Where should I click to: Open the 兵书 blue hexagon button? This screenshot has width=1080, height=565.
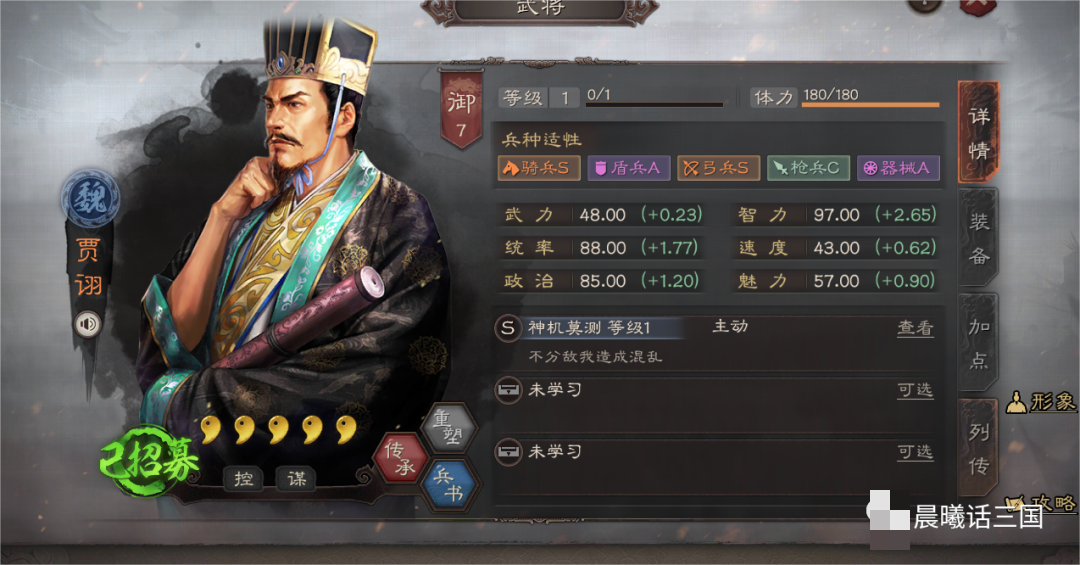[x=449, y=484]
